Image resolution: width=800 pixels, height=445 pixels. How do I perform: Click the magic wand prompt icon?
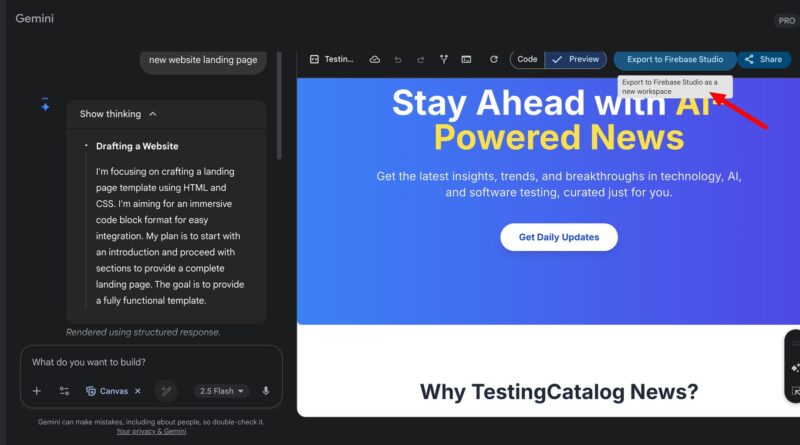(x=166, y=391)
